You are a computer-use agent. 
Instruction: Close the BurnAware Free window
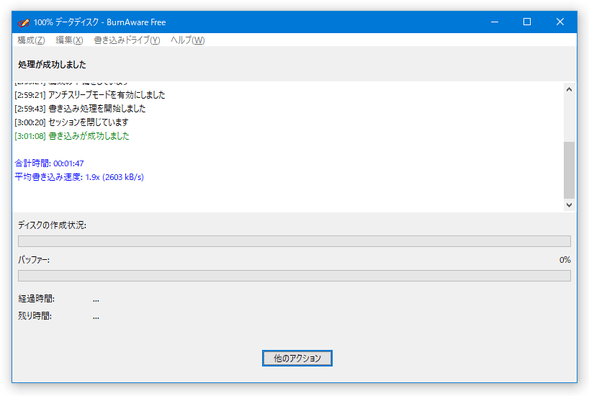560,22
